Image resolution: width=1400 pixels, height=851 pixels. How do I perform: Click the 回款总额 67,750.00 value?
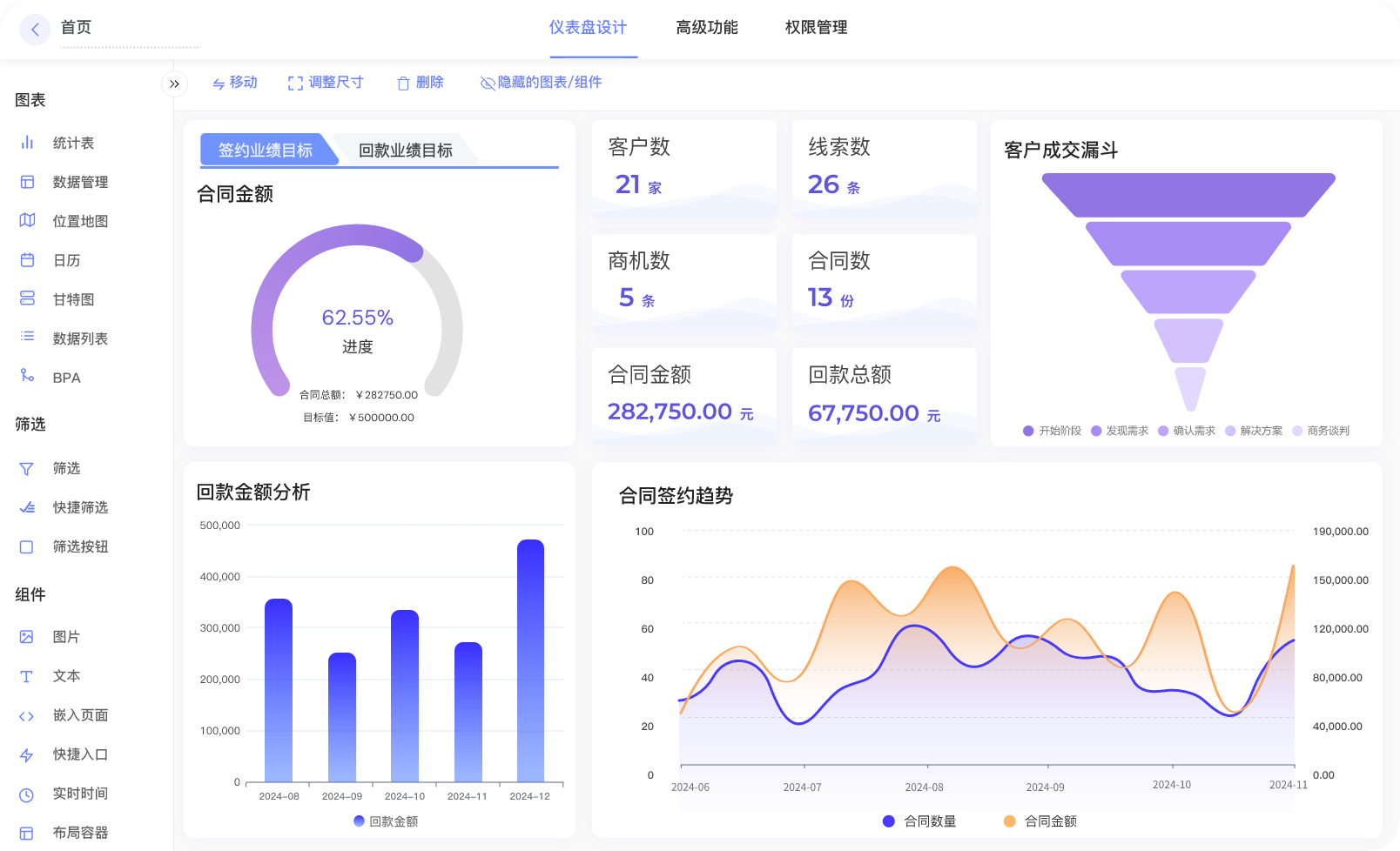pyautogui.click(x=874, y=413)
